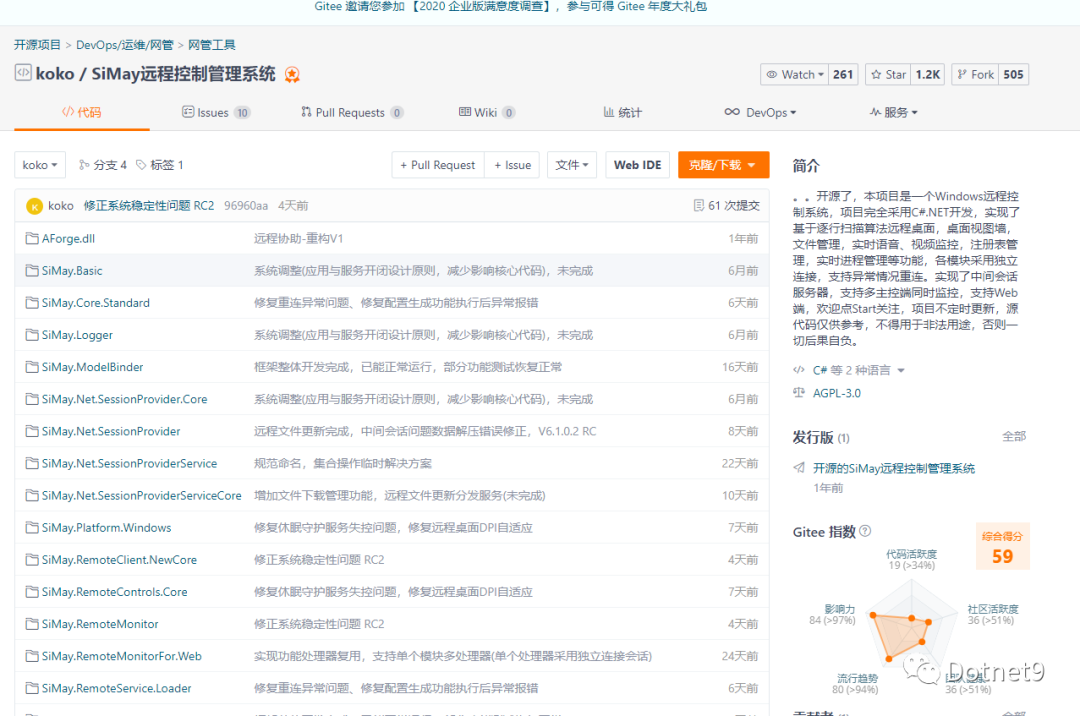Expand the 文件 dropdown
This screenshot has height=716, width=1080.
tap(572, 165)
